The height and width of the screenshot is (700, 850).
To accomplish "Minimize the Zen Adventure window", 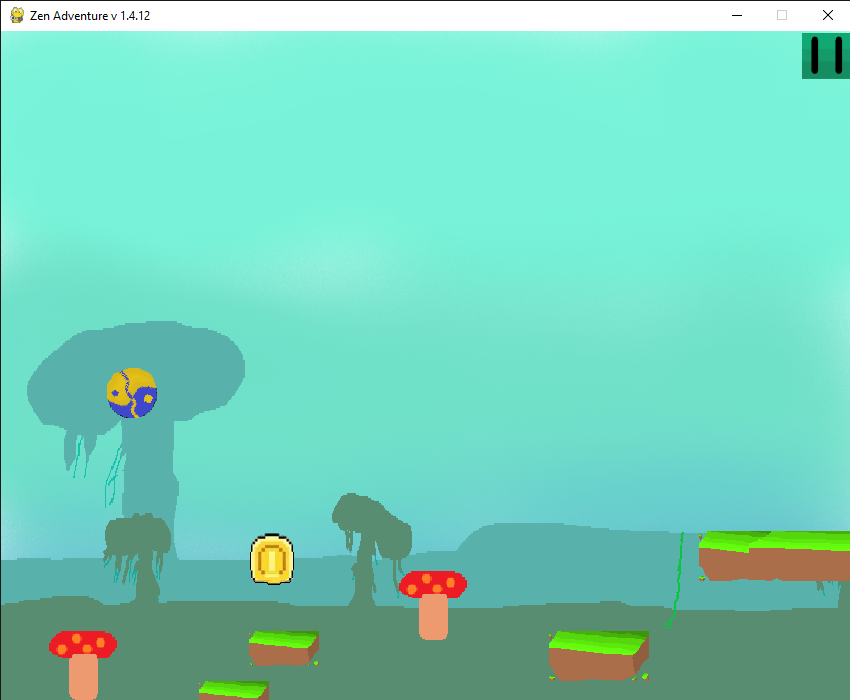I will pyautogui.click(x=737, y=15).
